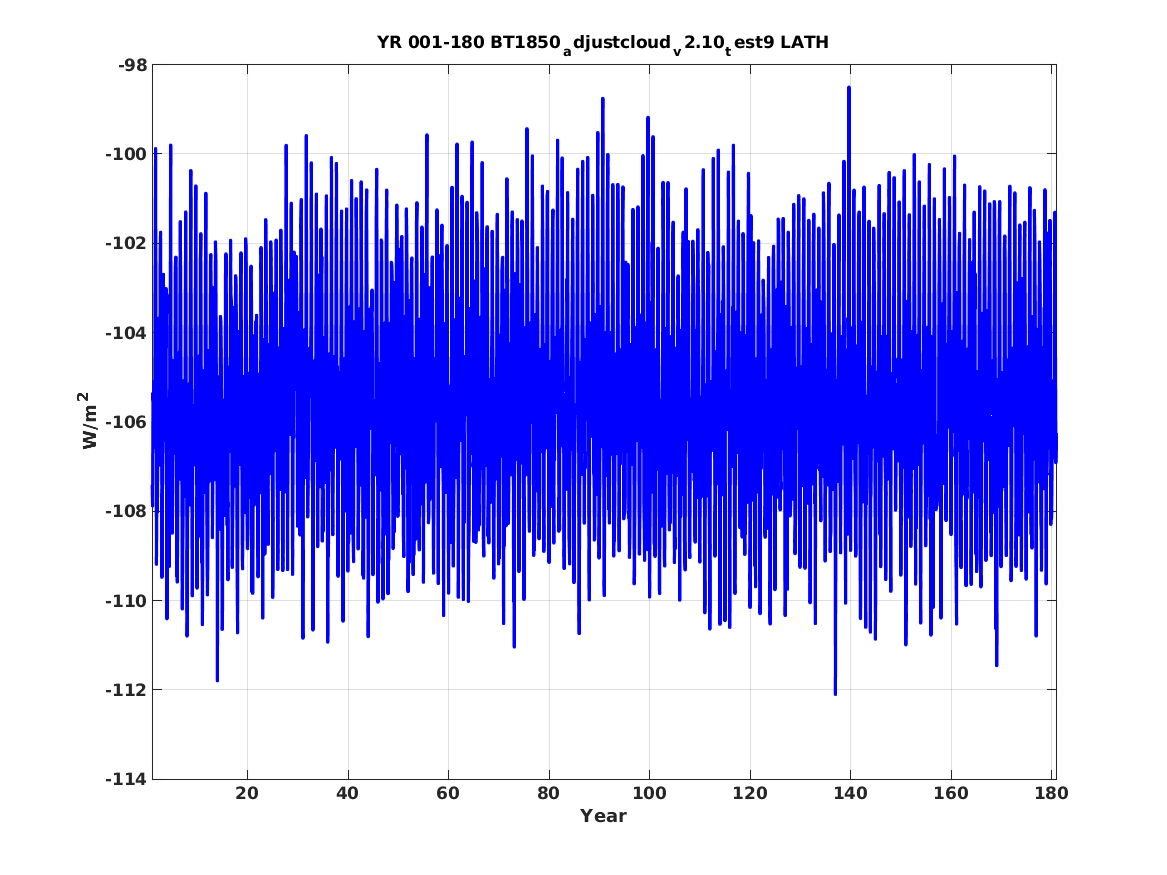Click y-axis tick label -104
Image resolution: width=1167 pixels, height=875 pixels.
(127, 333)
